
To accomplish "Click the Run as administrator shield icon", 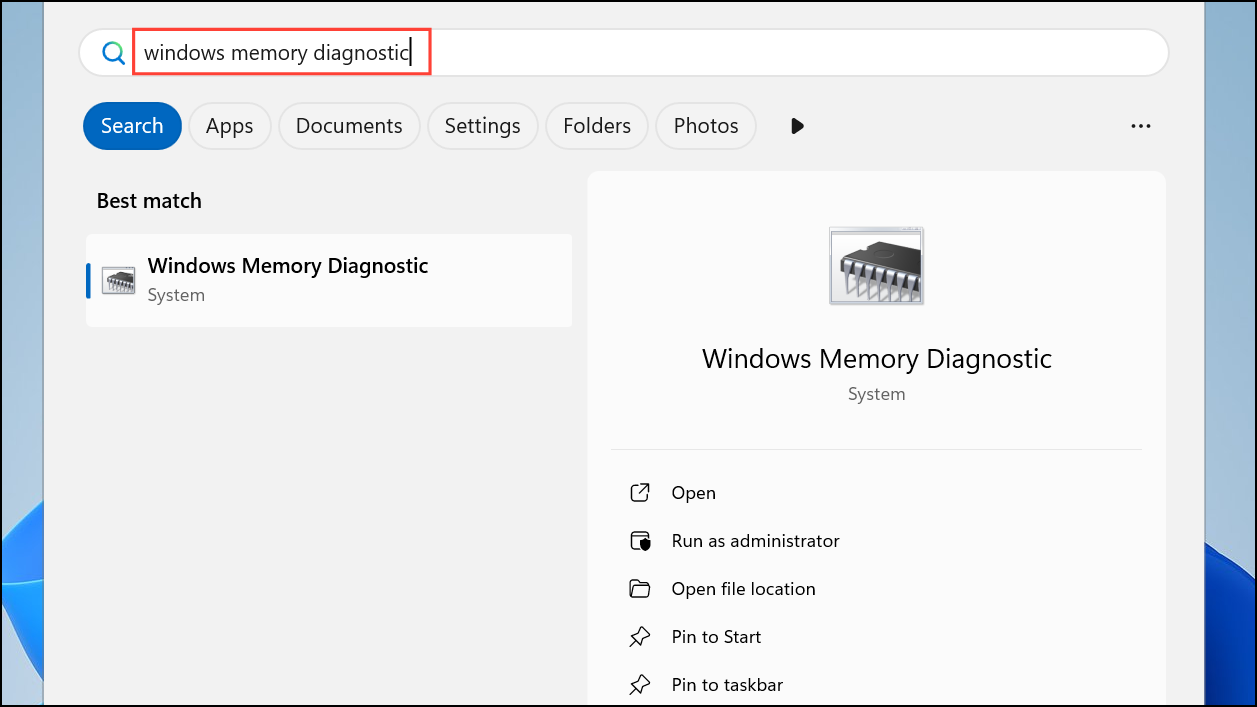I will pos(640,541).
